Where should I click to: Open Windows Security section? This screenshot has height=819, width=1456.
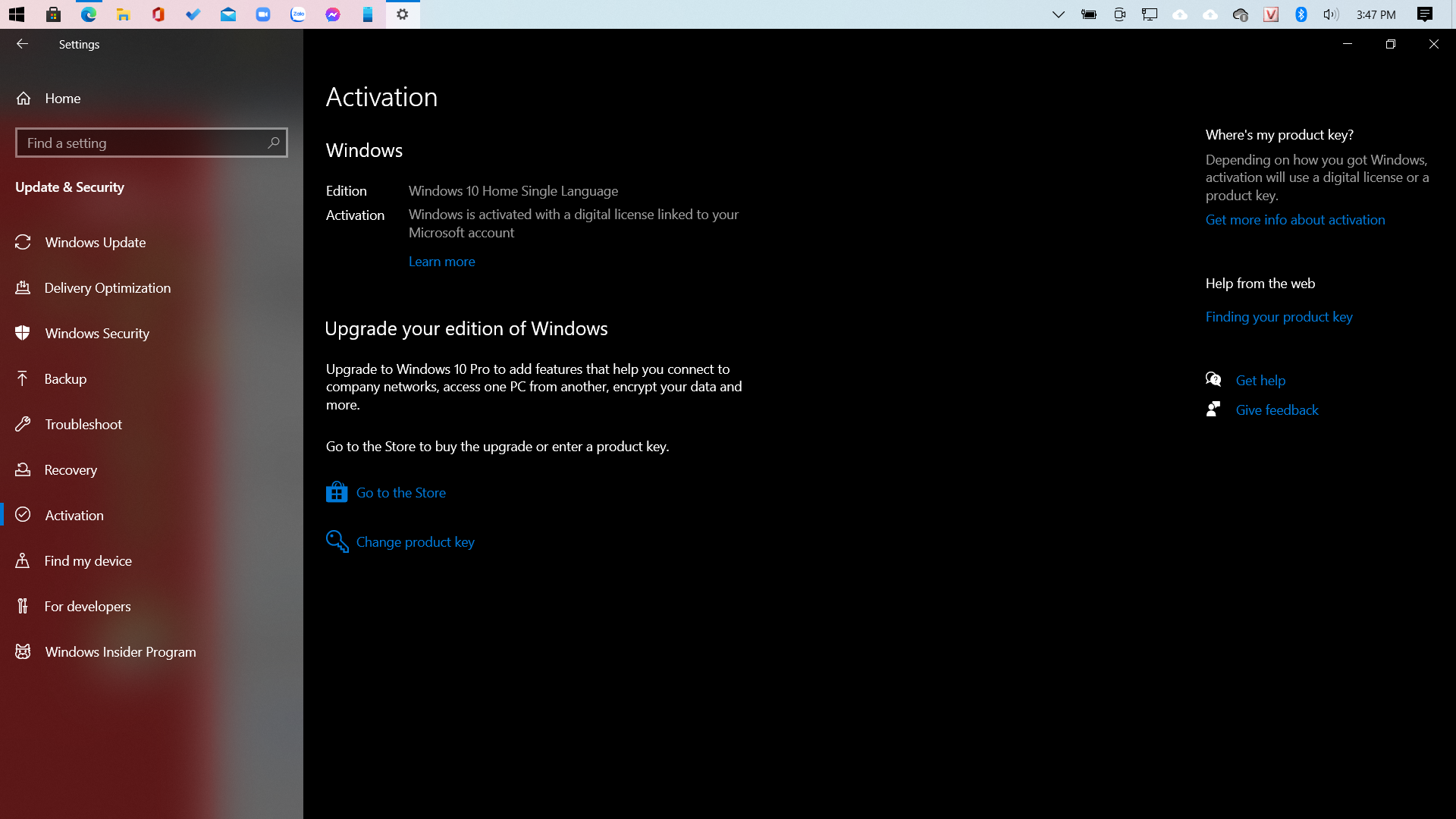point(152,333)
